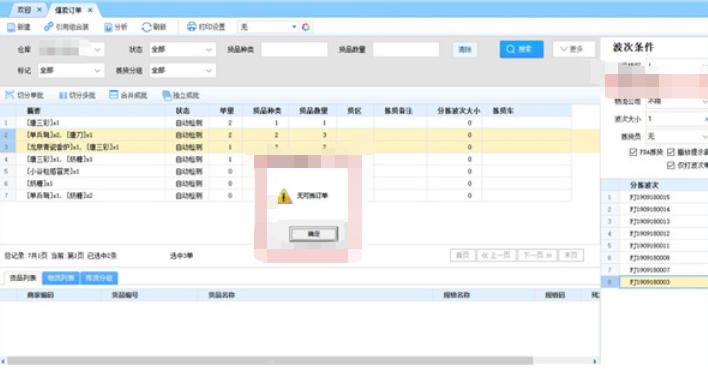Viewport: 708px width, 375px height.
Task: Click the yellow warning icon in dialog
Action: pyautogui.click(x=284, y=196)
